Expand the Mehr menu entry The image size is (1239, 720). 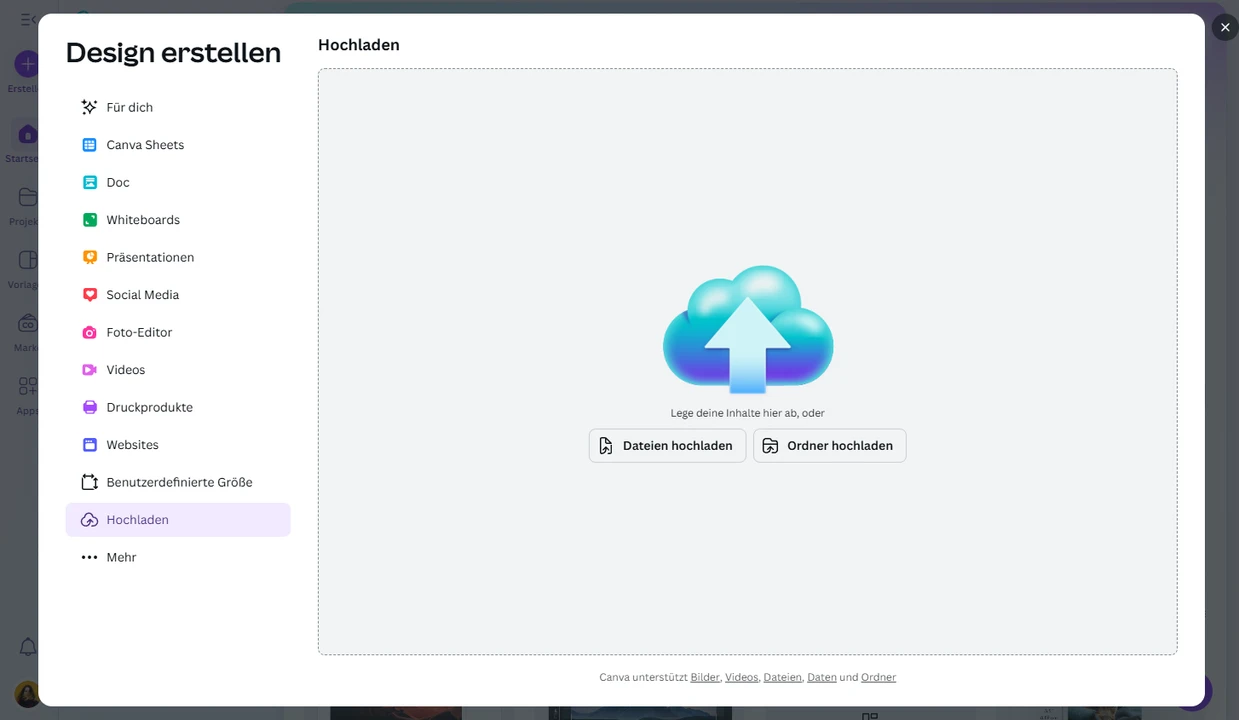pyautogui.click(x=178, y=557)
